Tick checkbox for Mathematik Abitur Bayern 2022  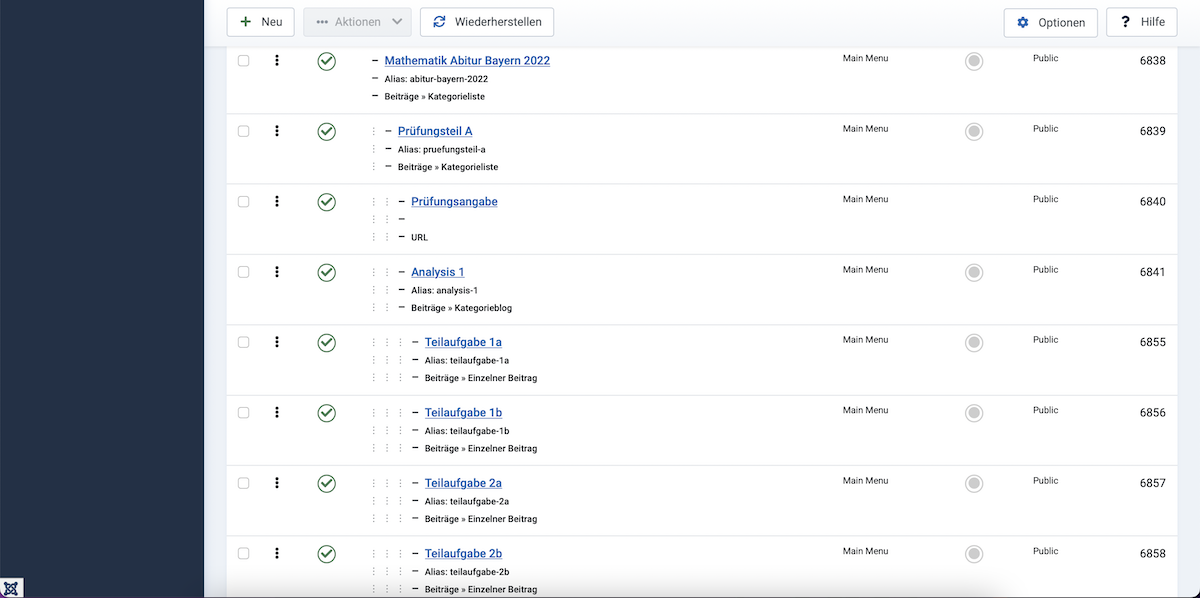243,61
